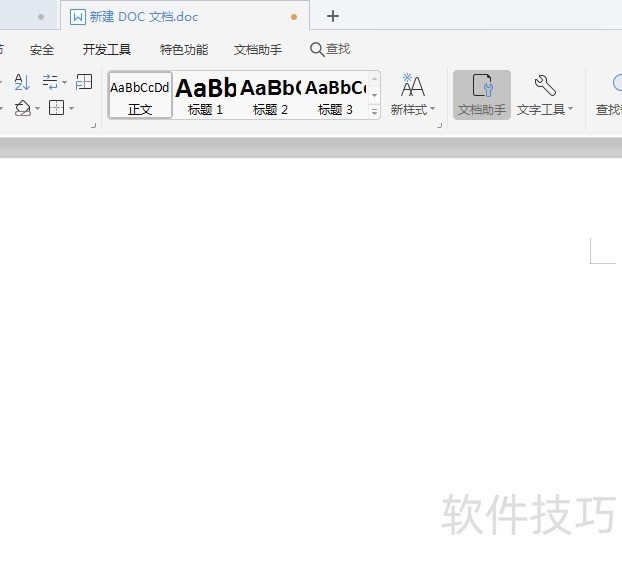
Task: Open the 文档助手 ribbon tab
Action: (258, 50)
